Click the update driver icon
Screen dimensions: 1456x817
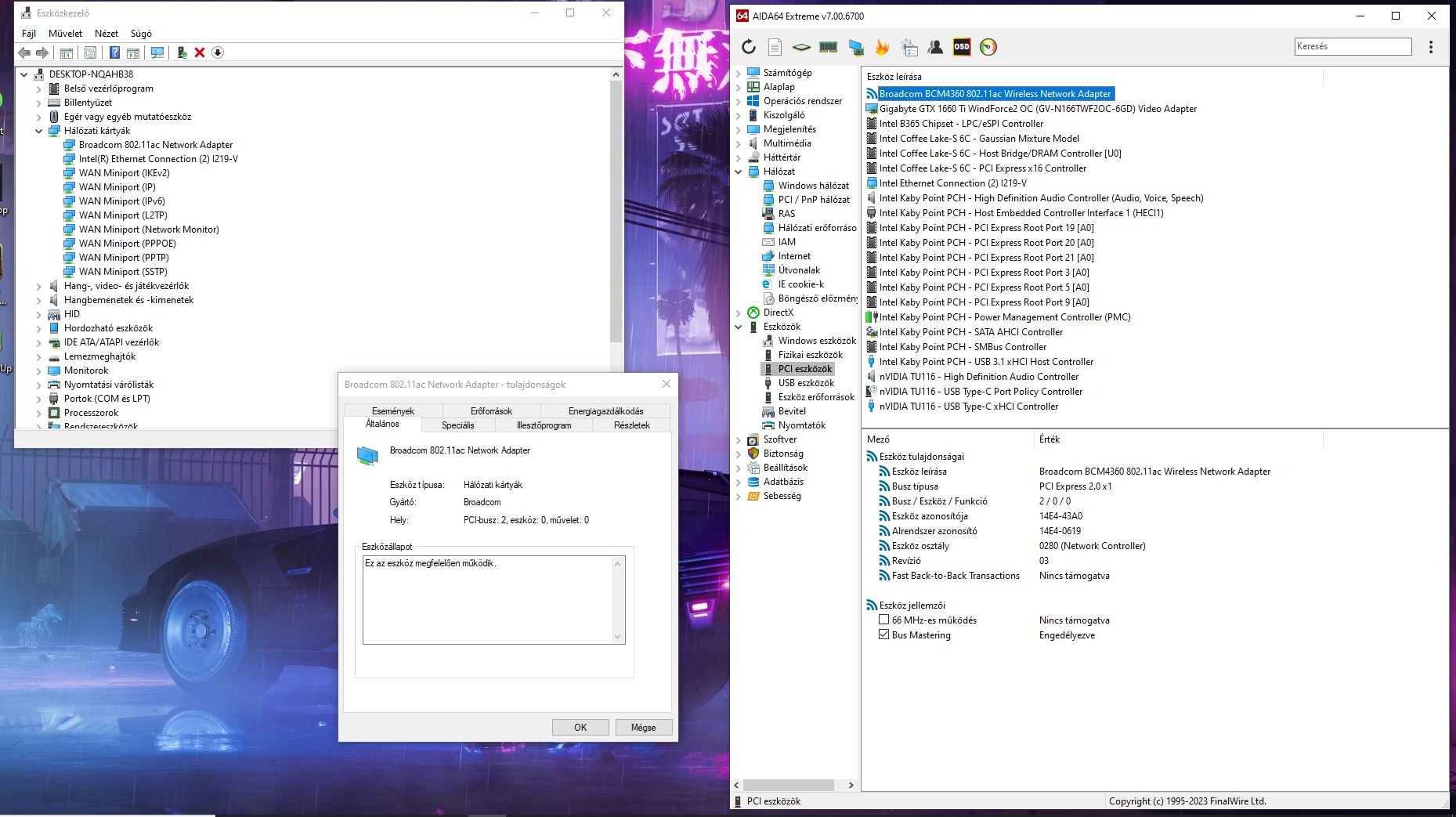[x=182, y=52]
